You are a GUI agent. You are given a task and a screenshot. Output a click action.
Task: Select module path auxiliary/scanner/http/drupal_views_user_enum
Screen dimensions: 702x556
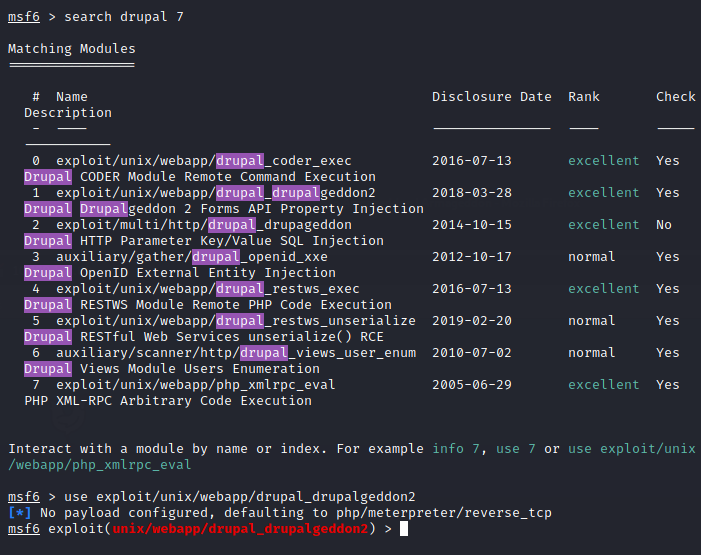tap(235, 353)
